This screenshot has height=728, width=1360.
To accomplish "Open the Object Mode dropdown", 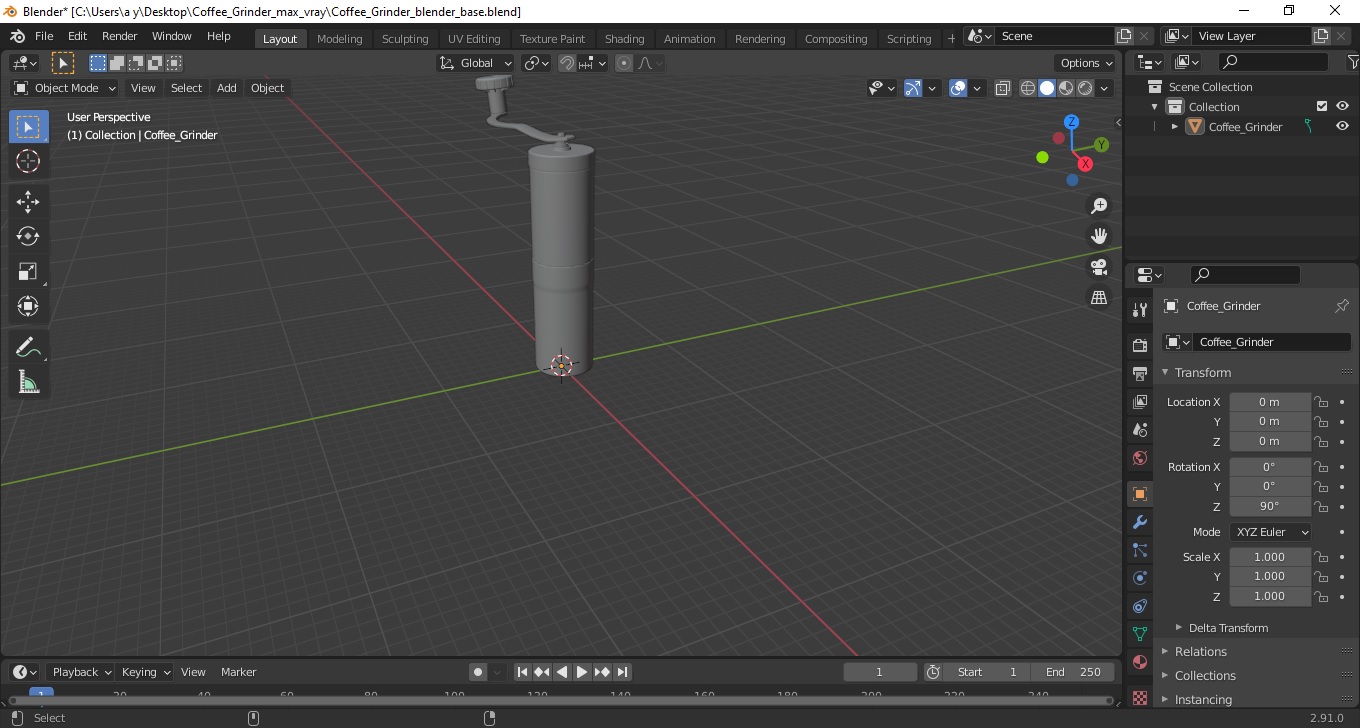I will [x=65, y=88].
